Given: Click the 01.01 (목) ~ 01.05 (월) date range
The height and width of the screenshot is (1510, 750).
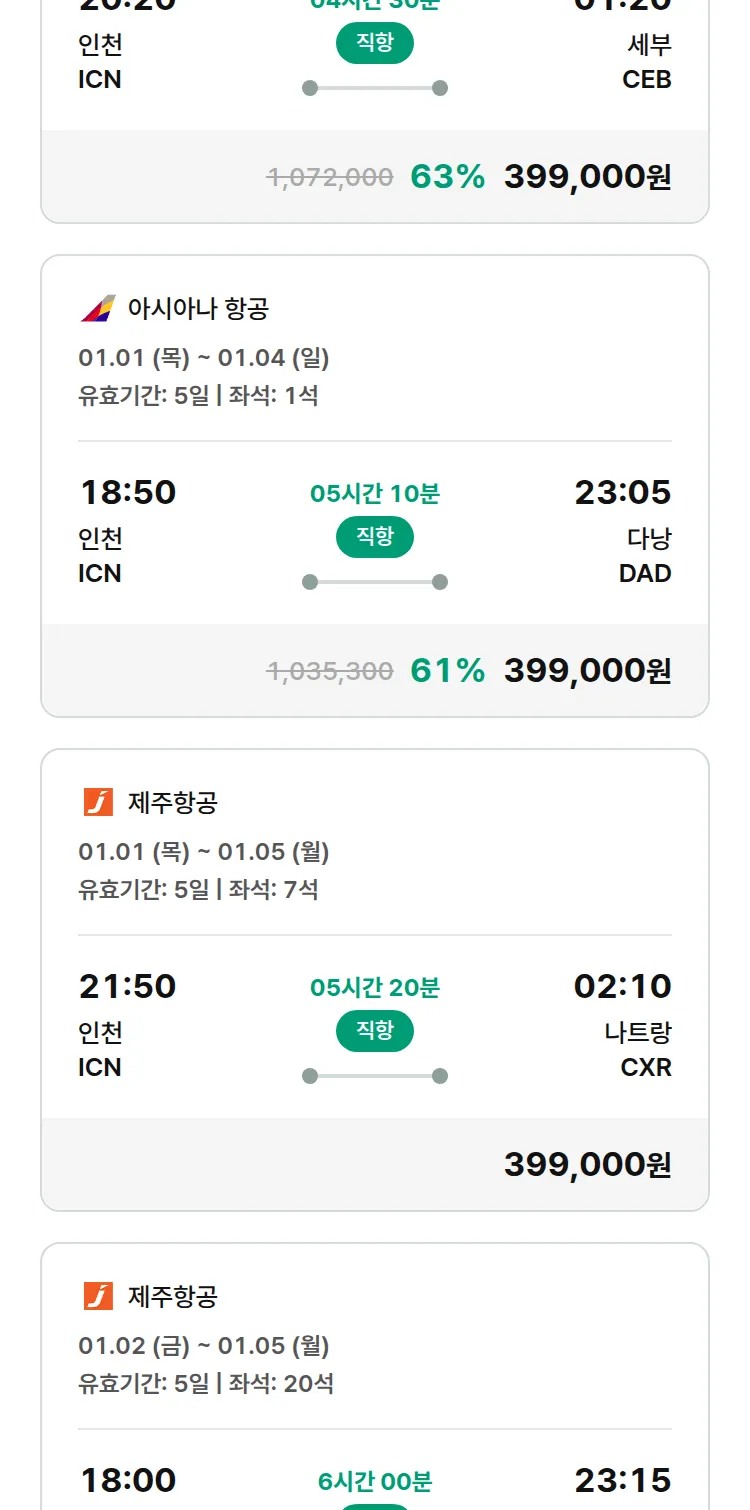Looking at the screenshot, I should click(x=204, y=851).
